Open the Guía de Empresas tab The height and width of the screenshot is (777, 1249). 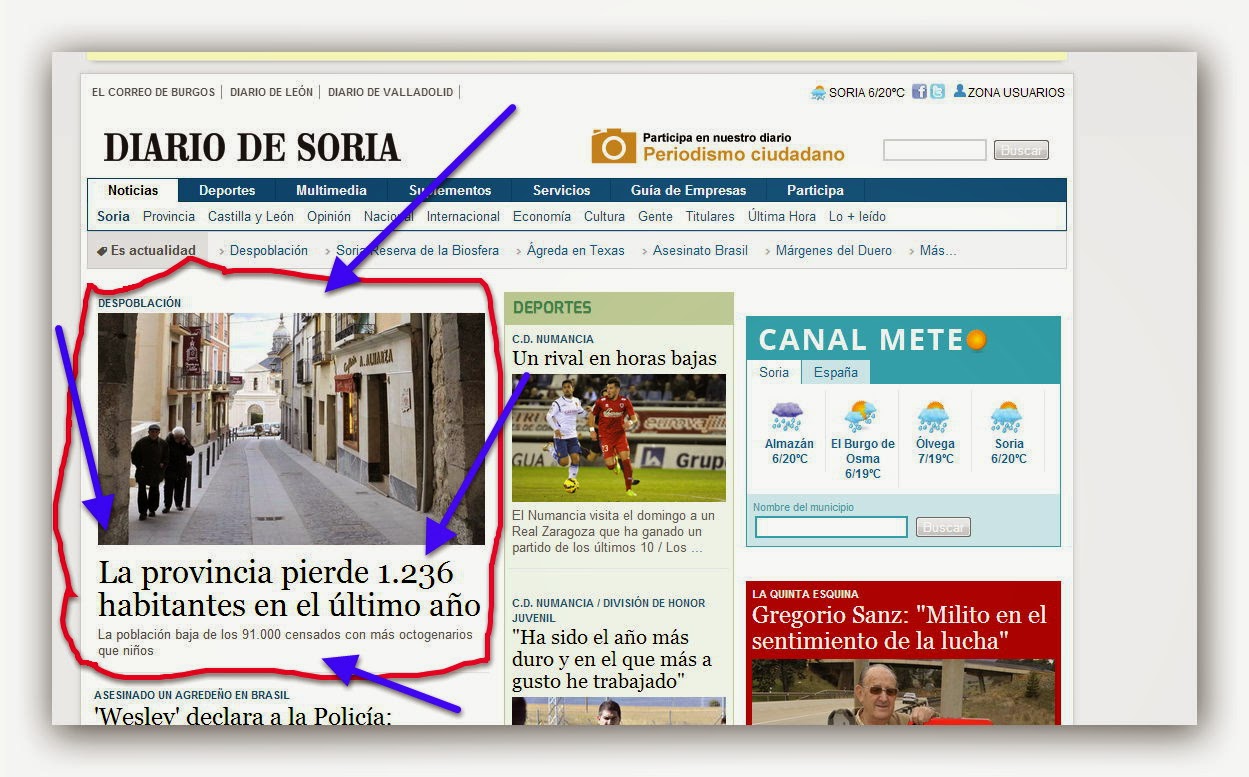[688, 190]
